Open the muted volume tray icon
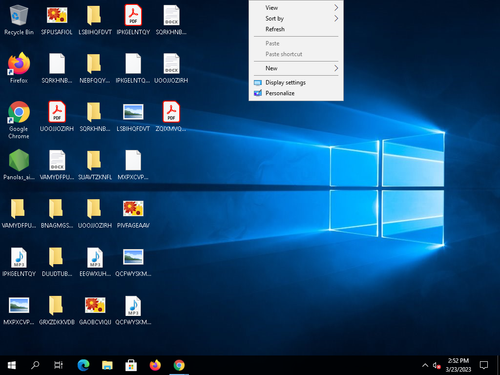The width and height of the screenshot is (500, 375). pyautogui.click(x=437, y=365)
